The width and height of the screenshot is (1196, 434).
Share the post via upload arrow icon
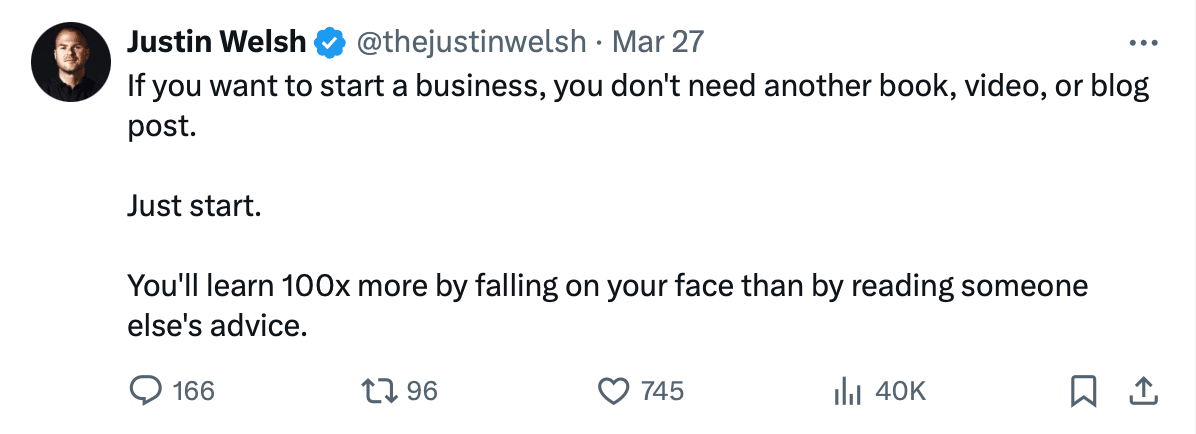(x=1142, y=390)
